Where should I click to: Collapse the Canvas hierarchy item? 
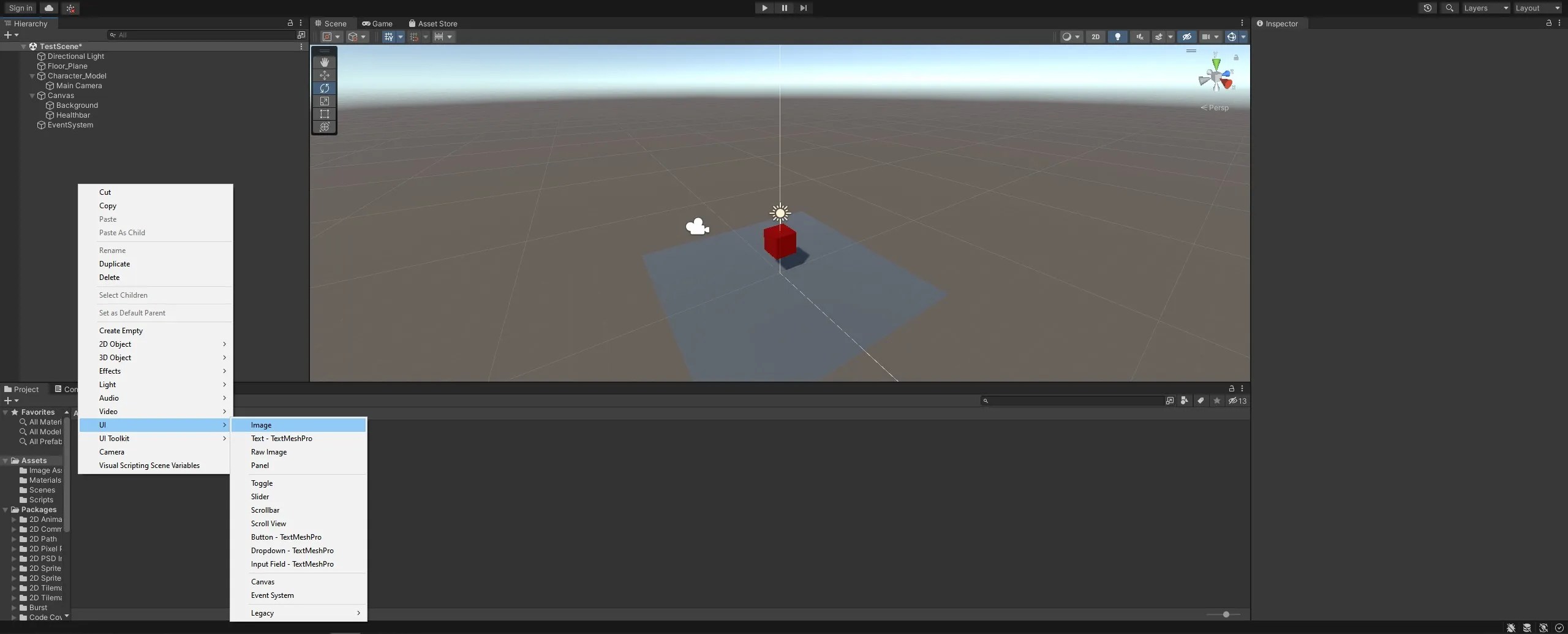click(x=31, y=96)
